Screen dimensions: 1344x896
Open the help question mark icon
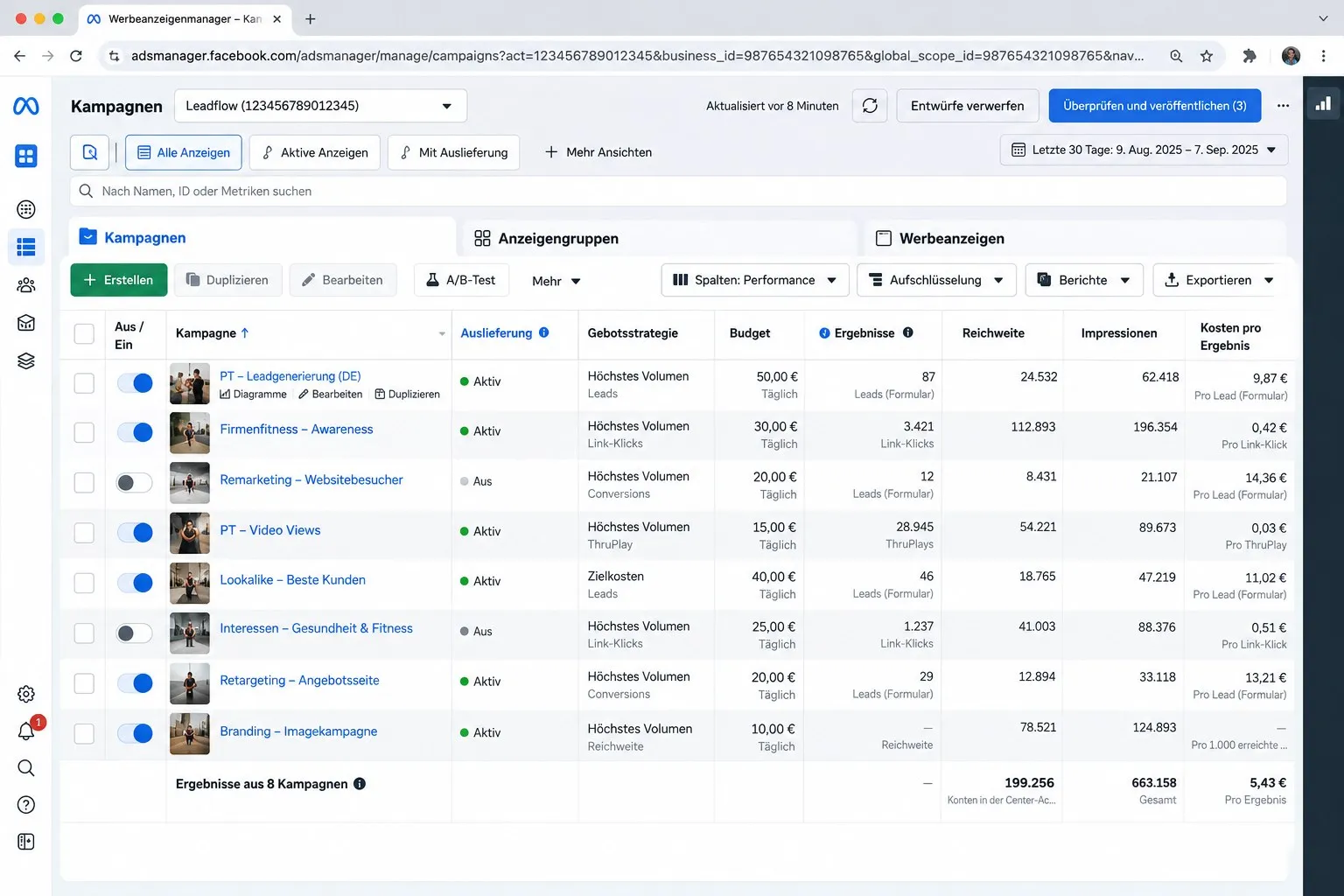(x=26, y=805)
